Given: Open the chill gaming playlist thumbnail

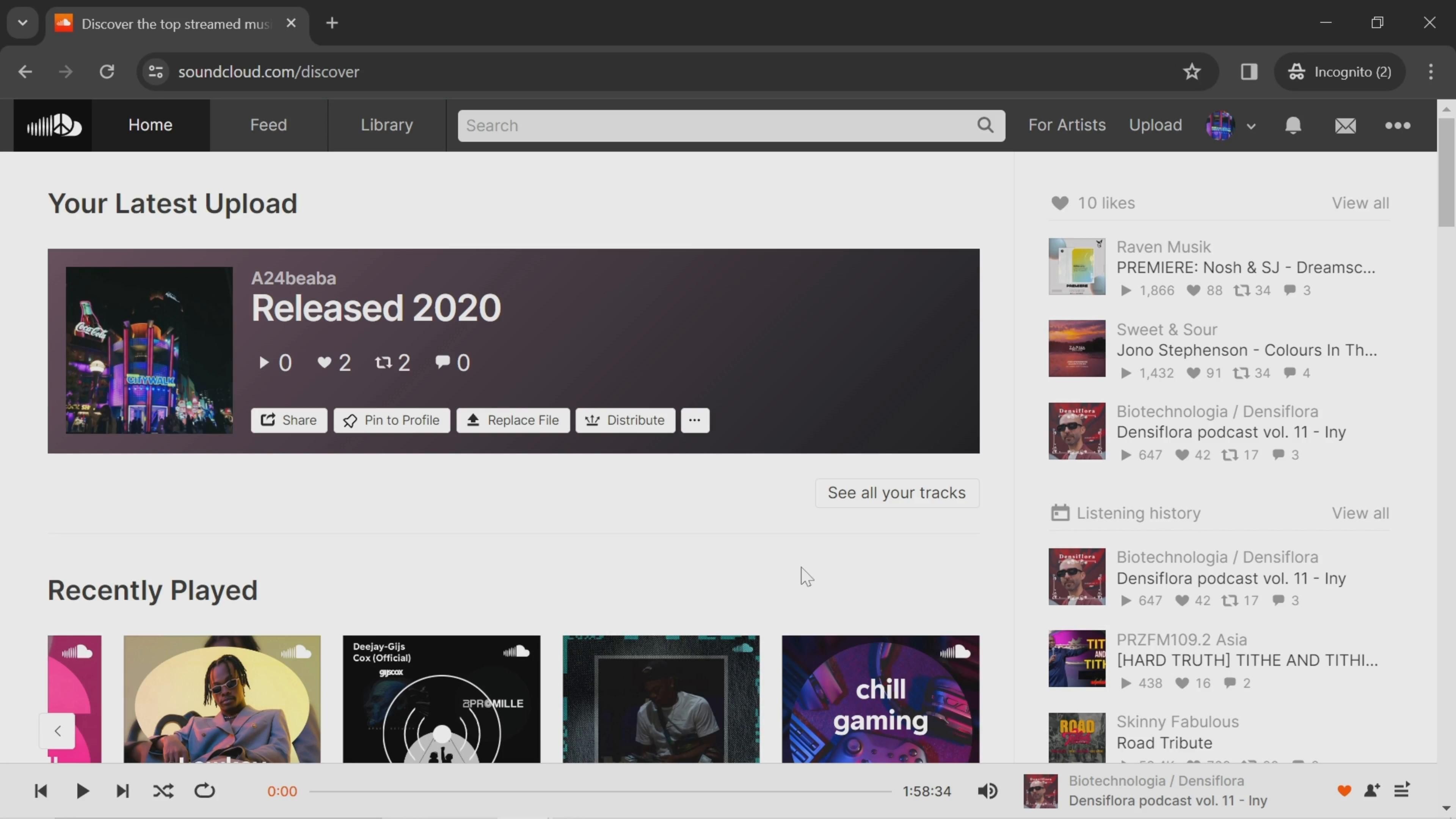Looking at the screenshot, I should pyautogui.click(x=880, y=698).
